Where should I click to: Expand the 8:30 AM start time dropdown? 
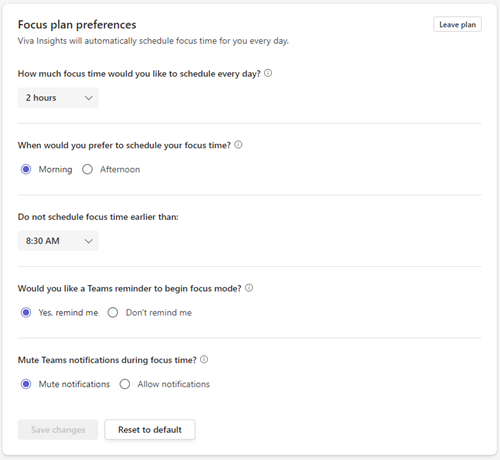[x=58, y=241]
